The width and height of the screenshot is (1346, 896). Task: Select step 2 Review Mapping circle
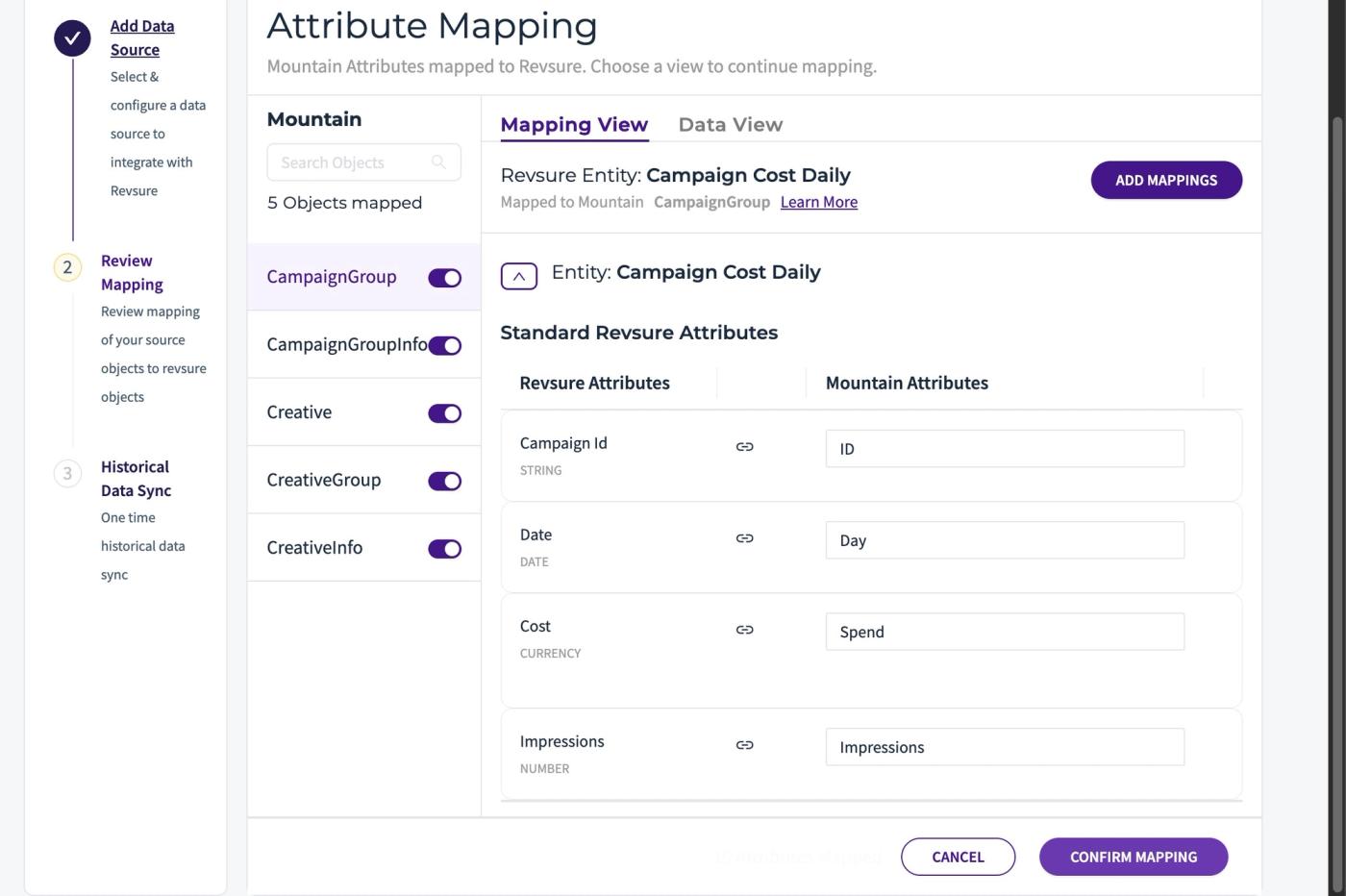tap(67, 267)
